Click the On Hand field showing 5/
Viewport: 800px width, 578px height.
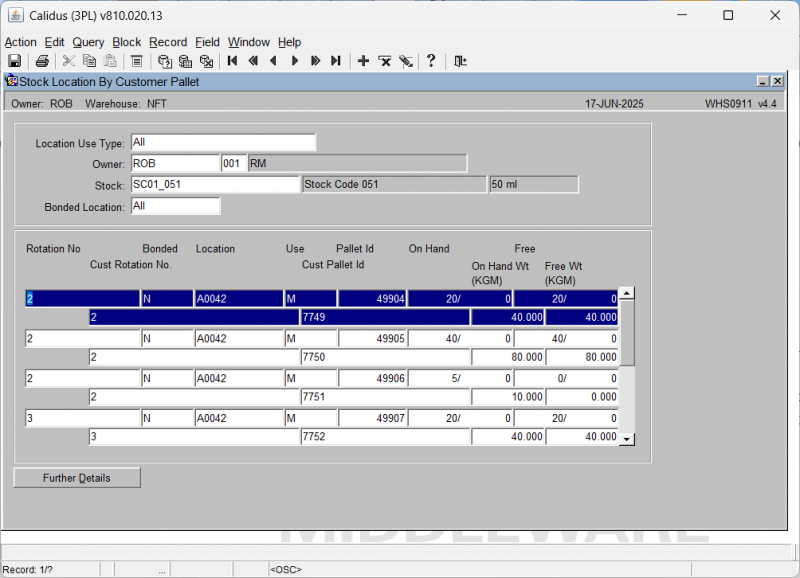[460, 378]
